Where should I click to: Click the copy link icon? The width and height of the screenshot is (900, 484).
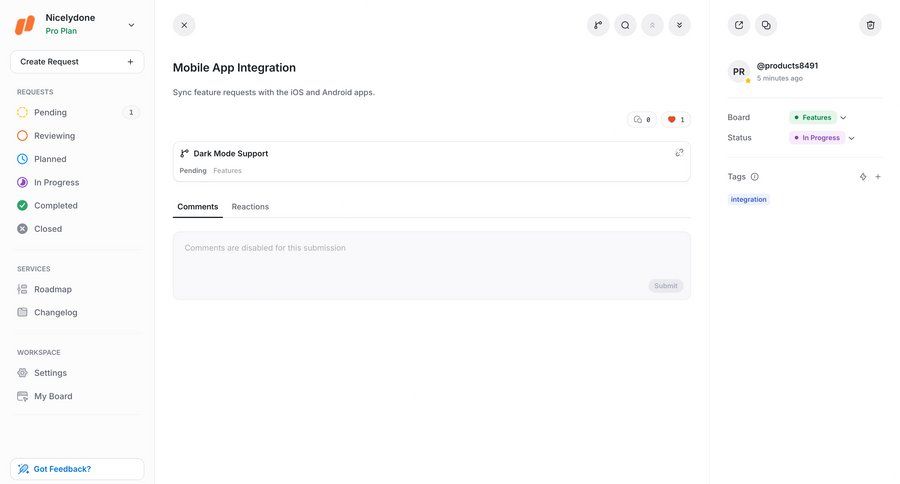[766, 25]
